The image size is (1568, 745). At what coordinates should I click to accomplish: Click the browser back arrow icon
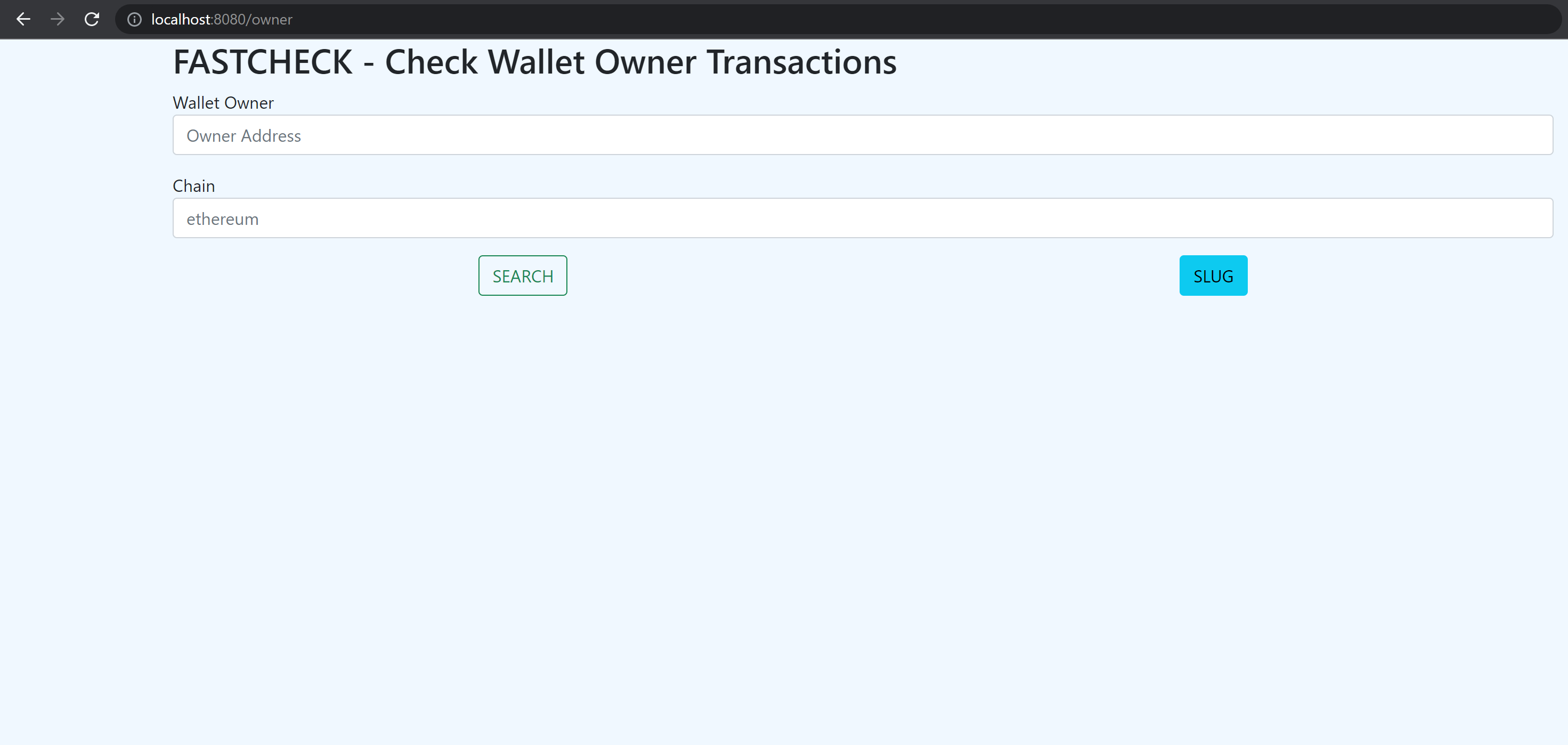[x=23, y=19]
